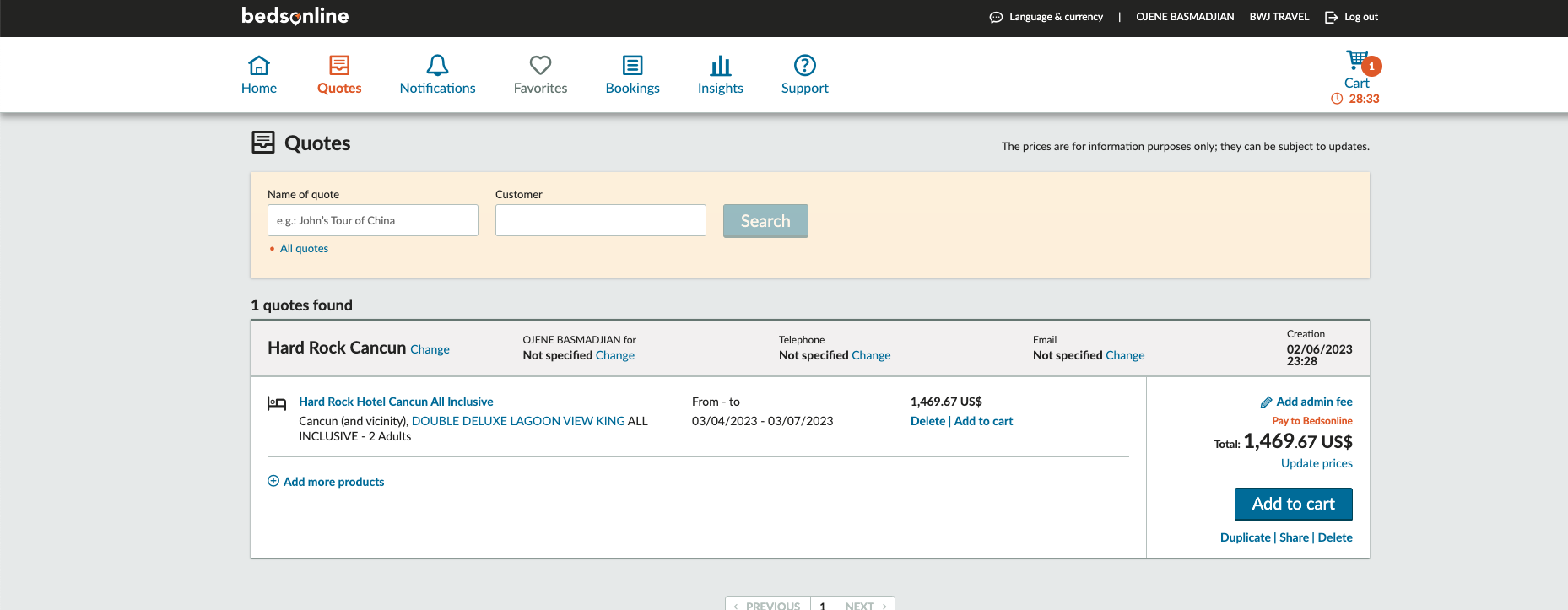
Task: Open Language & currency settings
Action: click(x=1056, y=17)
